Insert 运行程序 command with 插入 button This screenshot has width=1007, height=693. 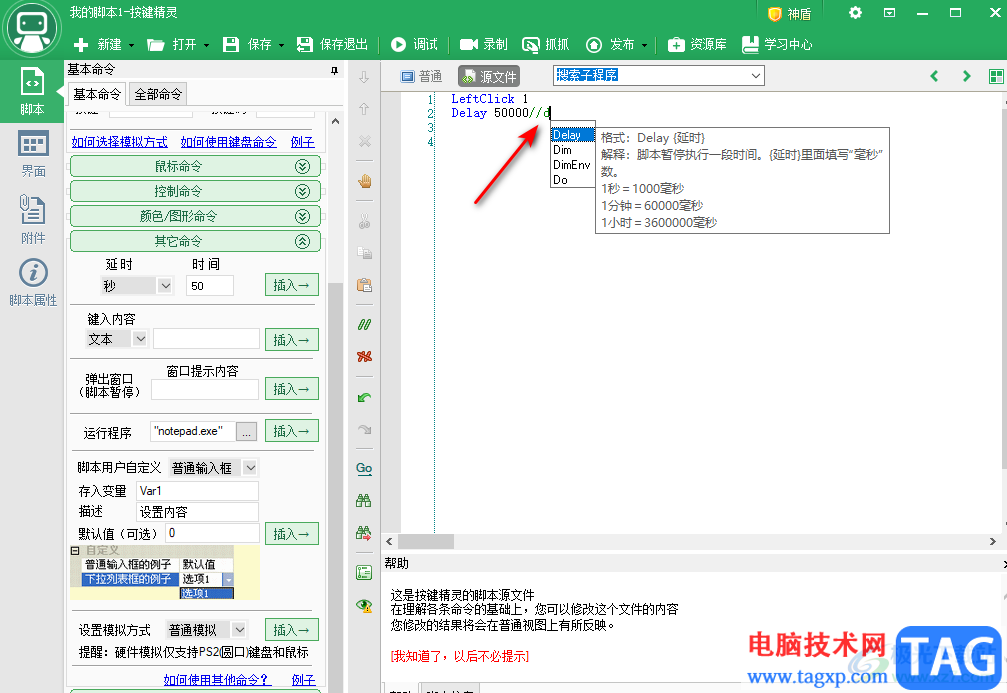292,431
